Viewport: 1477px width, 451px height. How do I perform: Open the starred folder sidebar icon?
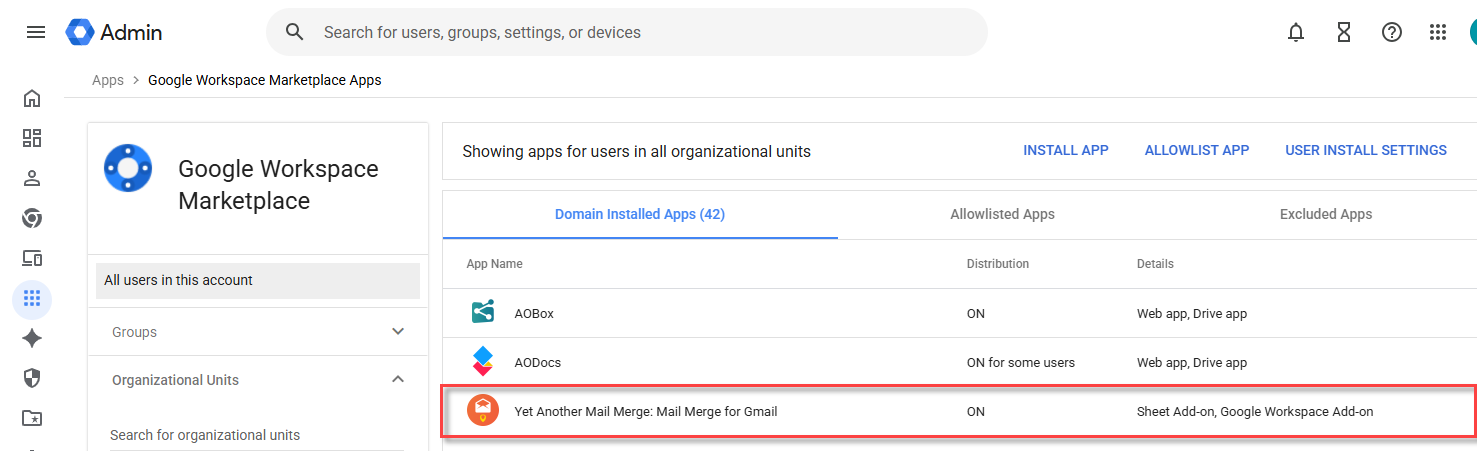pos(32,418)
